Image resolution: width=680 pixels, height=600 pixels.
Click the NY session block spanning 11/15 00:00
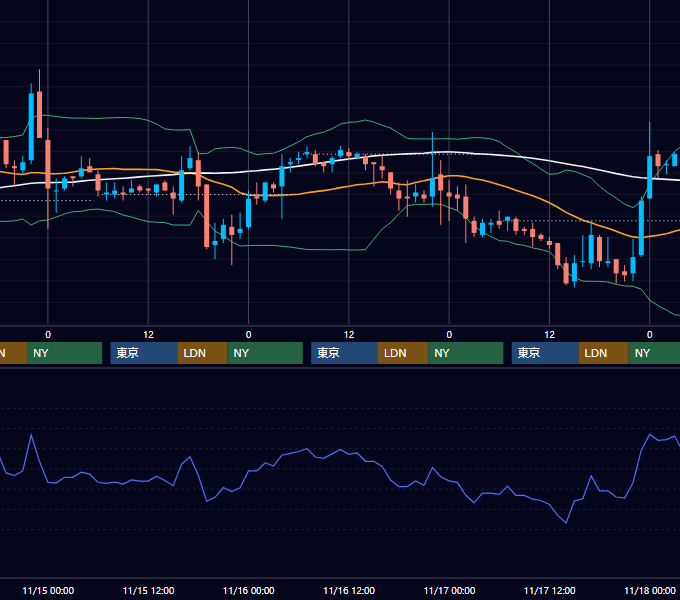(64, 353)
